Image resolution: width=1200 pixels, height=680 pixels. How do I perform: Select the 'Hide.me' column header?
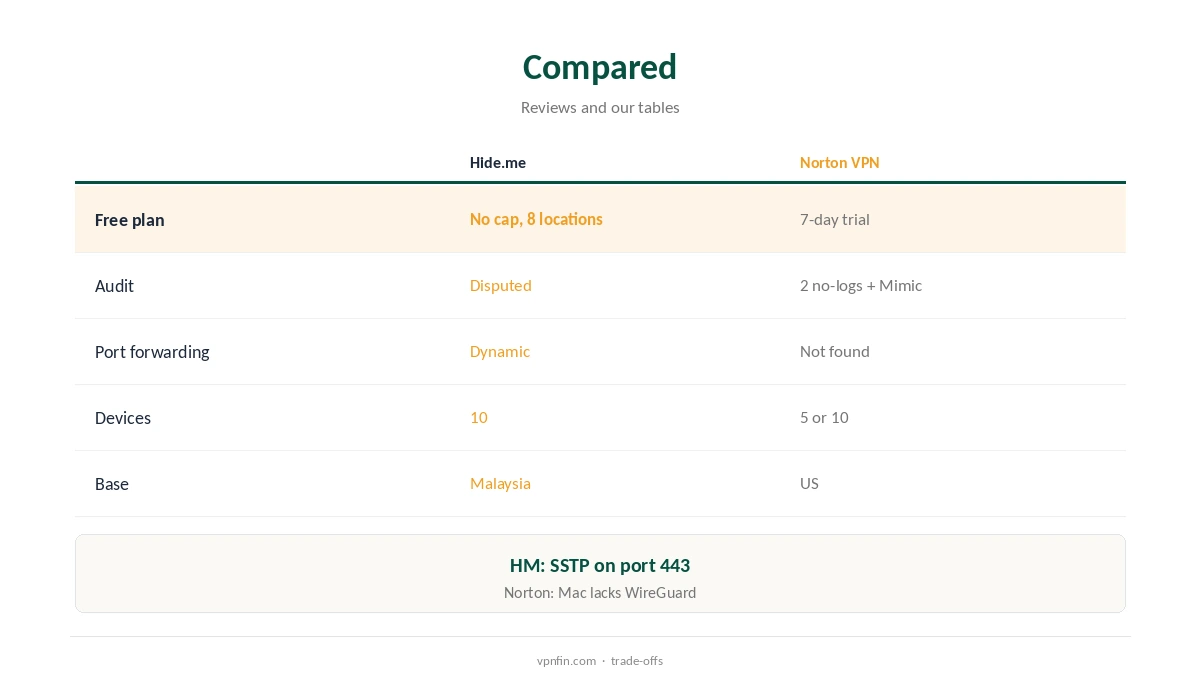(498, 162)
